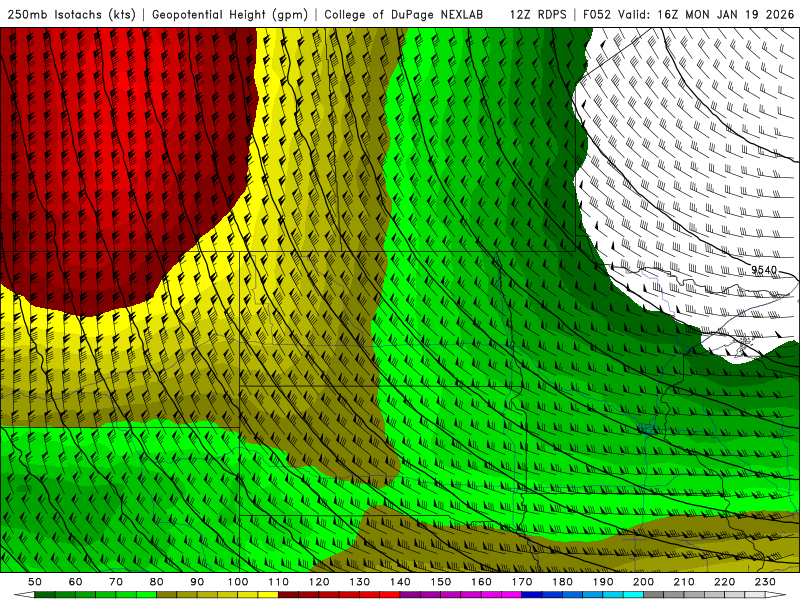
Task: Click the 100 label on the color scale
Action: click(x=238, y=582)
